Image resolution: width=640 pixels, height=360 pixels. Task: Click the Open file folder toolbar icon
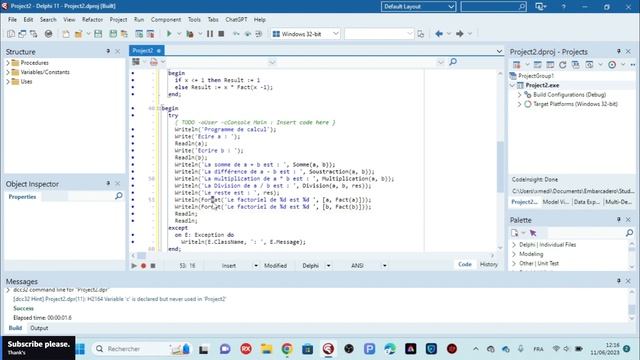[x=78, y=34]
